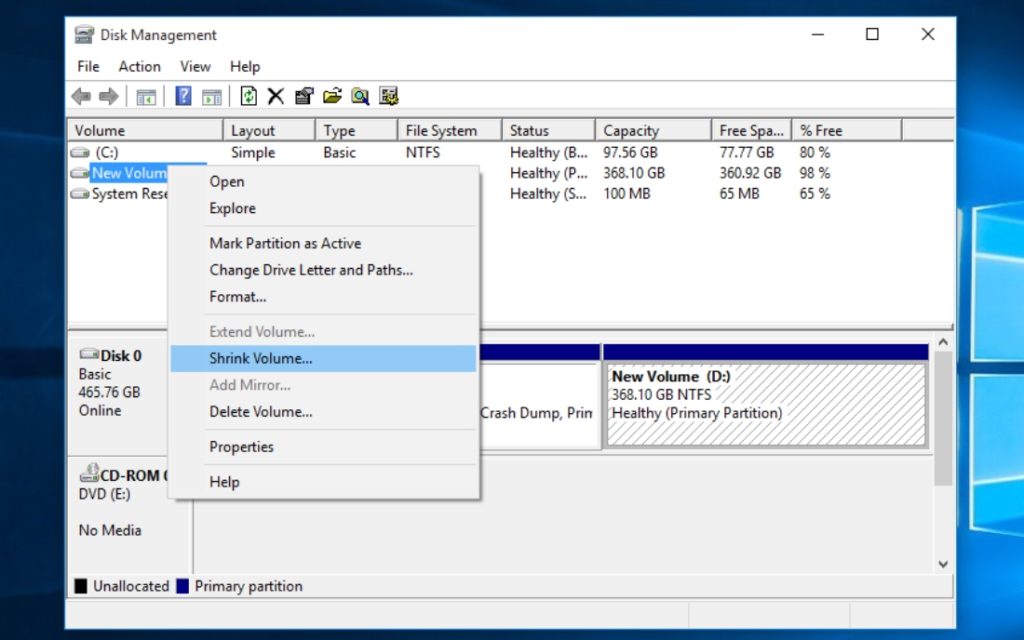Sort by the Capacity column header
The width and height of the screenshot is (1024, 640).
(x=654, y=131)
